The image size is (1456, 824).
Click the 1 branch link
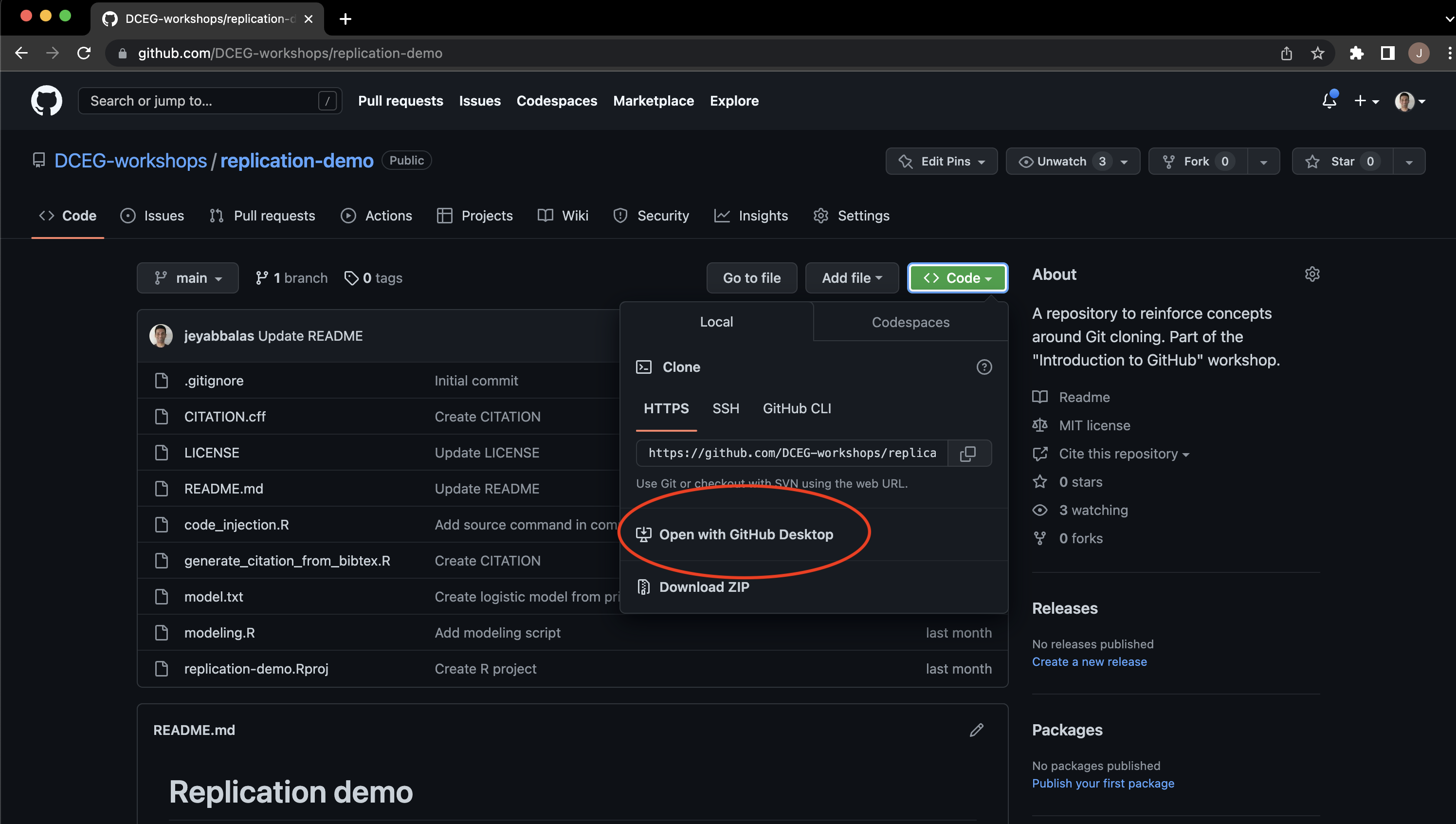tap(291, 278)
